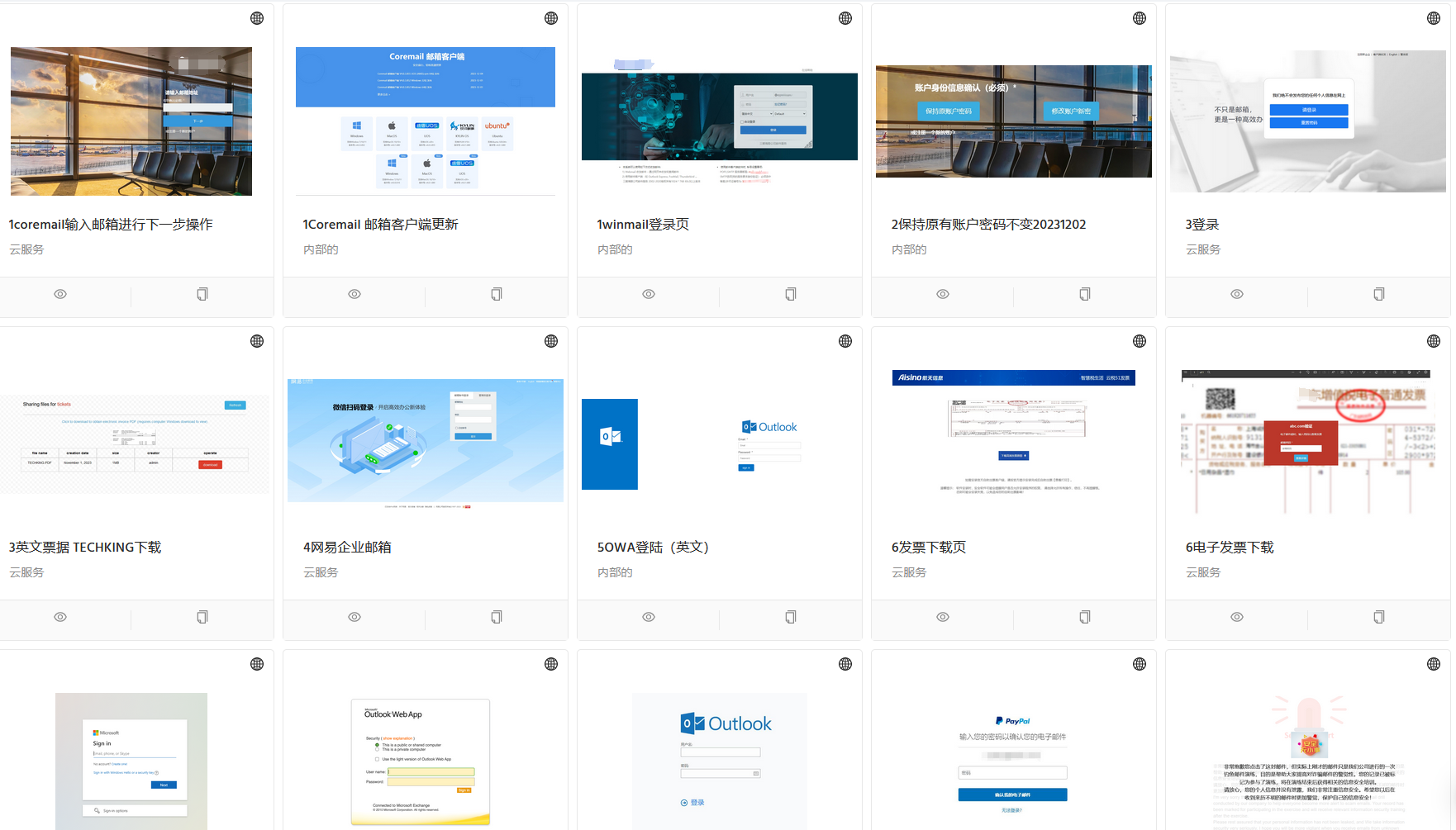Image resolution: width=1456 pixels, height=830 pixels.
Task: Open the 5OWA登陆 Outlook thumbnail
Action: click(719, 444)
